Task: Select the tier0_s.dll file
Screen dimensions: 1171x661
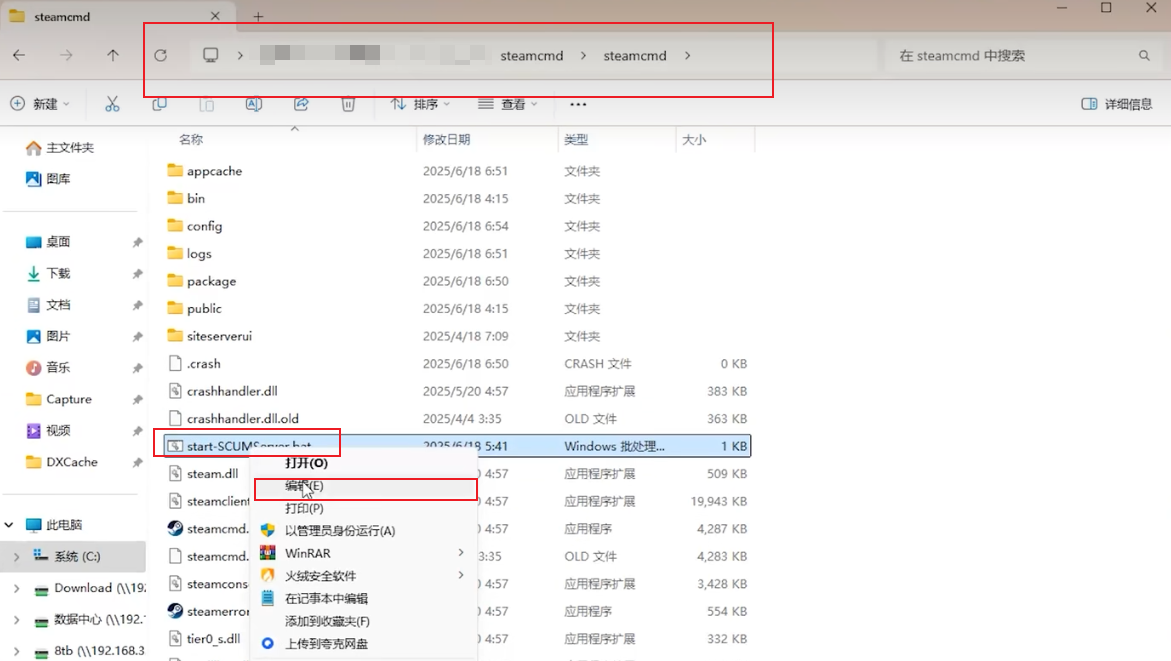Action: [x=214, y=639]
